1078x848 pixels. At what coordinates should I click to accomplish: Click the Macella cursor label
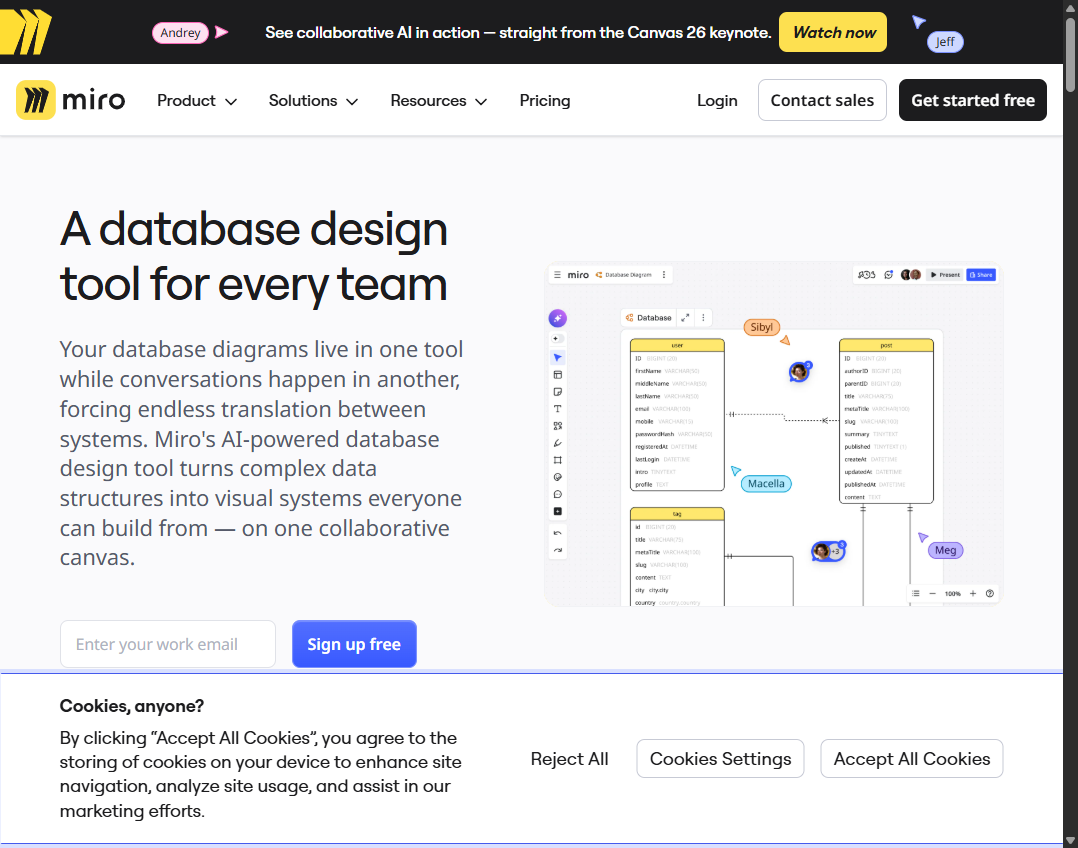(x=766, y=483)
